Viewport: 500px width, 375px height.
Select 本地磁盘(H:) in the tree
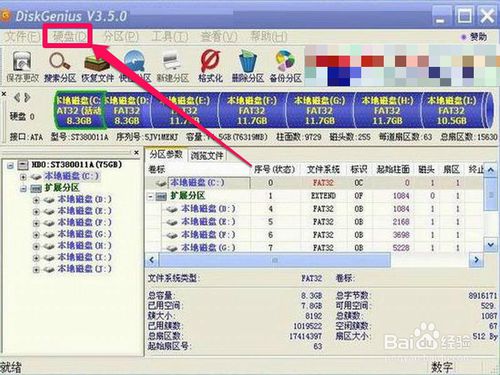[84, 246]
